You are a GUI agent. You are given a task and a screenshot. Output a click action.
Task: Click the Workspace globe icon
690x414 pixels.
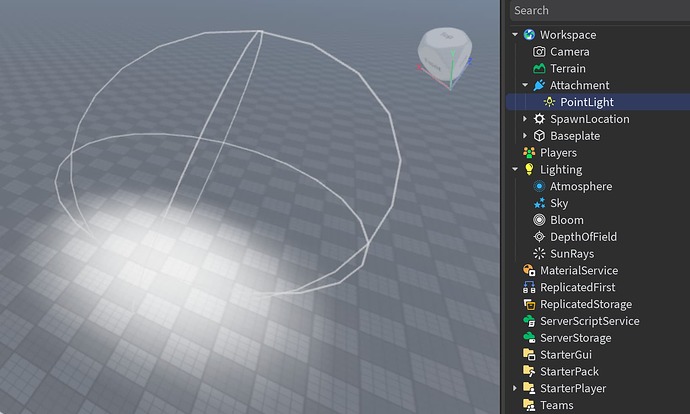pyautogui.click(x=529, y=35)
